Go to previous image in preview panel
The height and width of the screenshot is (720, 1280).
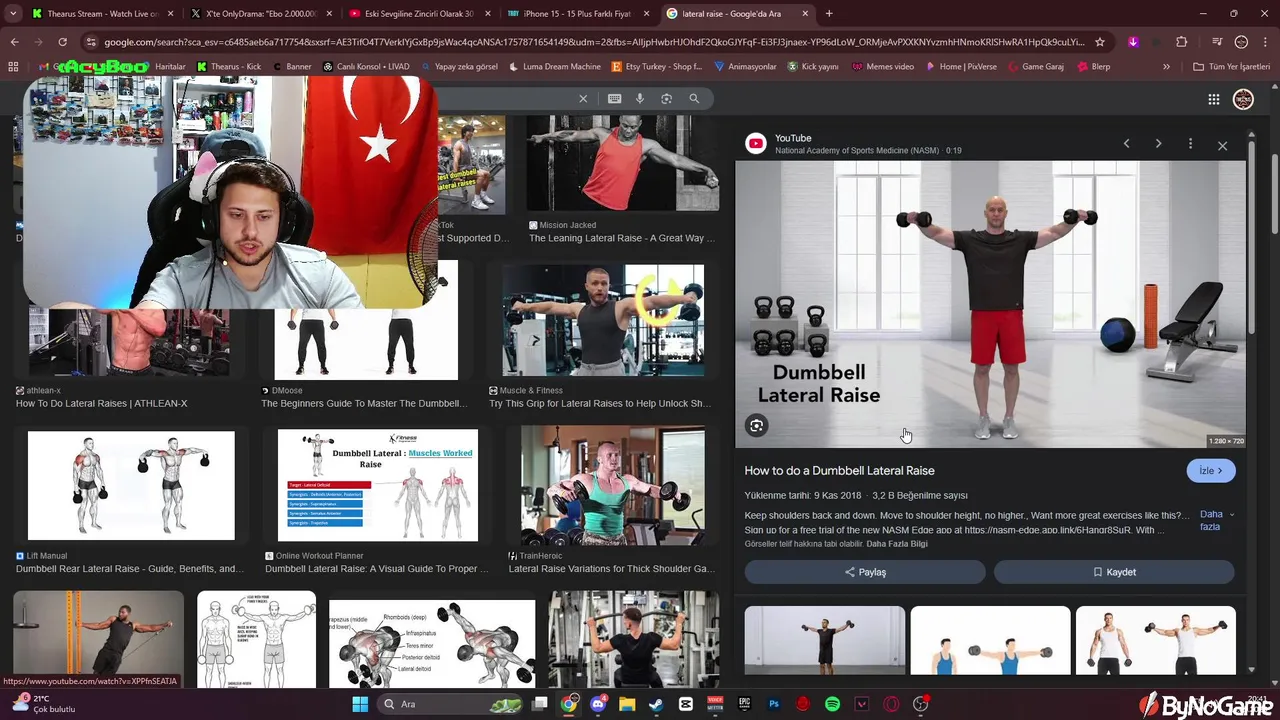coord(1126,144)
